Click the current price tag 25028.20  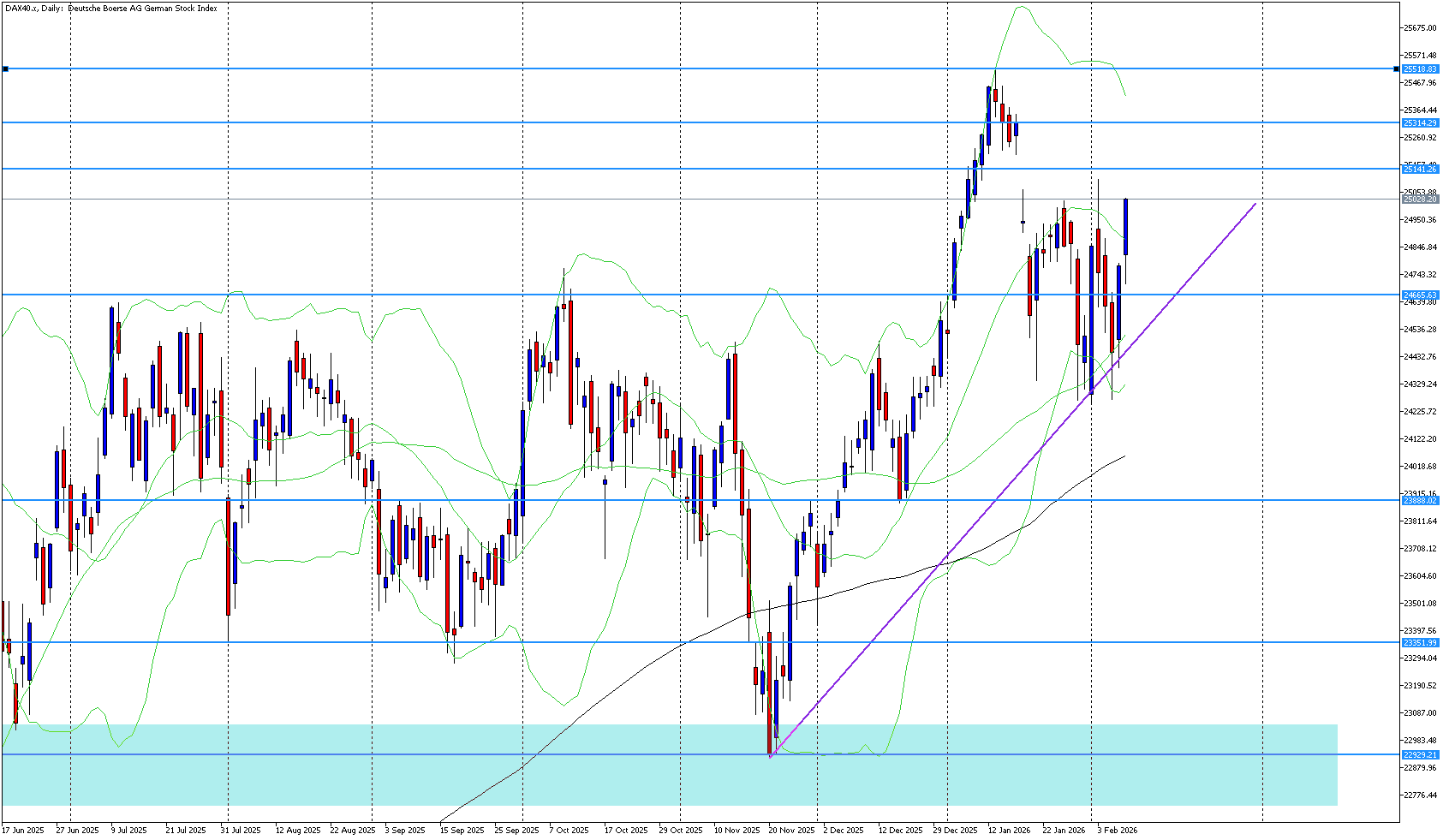point(1420,200)
